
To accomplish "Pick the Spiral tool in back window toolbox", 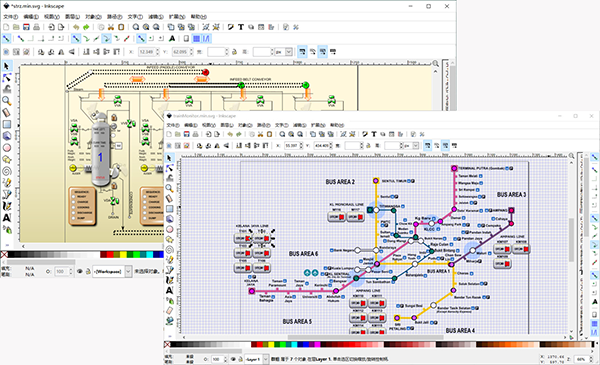I will [7, 171].
